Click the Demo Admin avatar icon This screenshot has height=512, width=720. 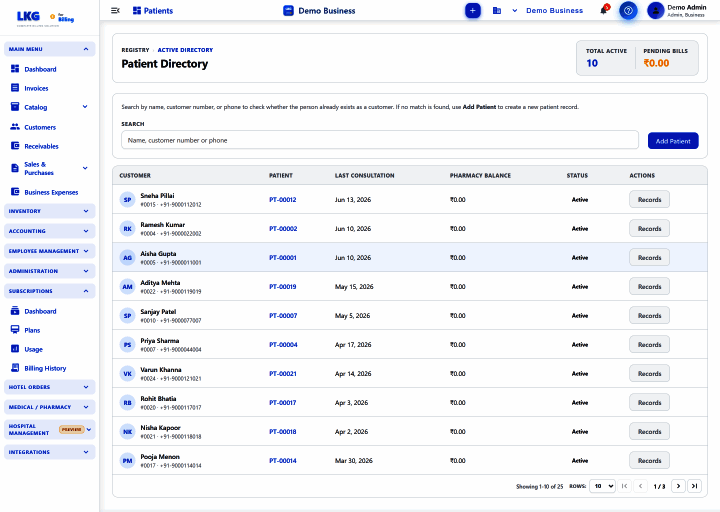click(x=655, y=11)
